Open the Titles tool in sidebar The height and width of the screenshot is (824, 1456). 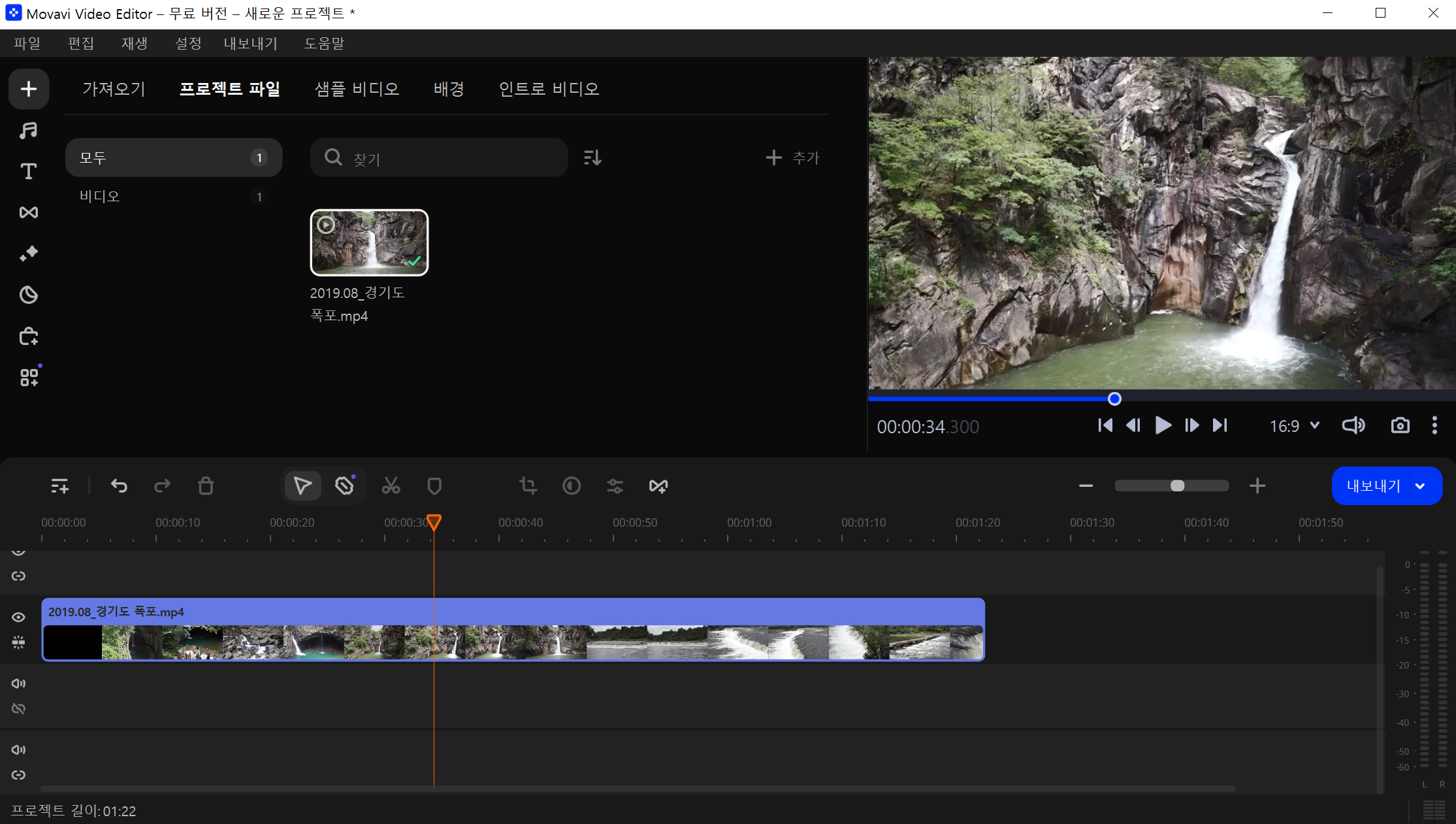pyautogui.click(x=28, y=171)
